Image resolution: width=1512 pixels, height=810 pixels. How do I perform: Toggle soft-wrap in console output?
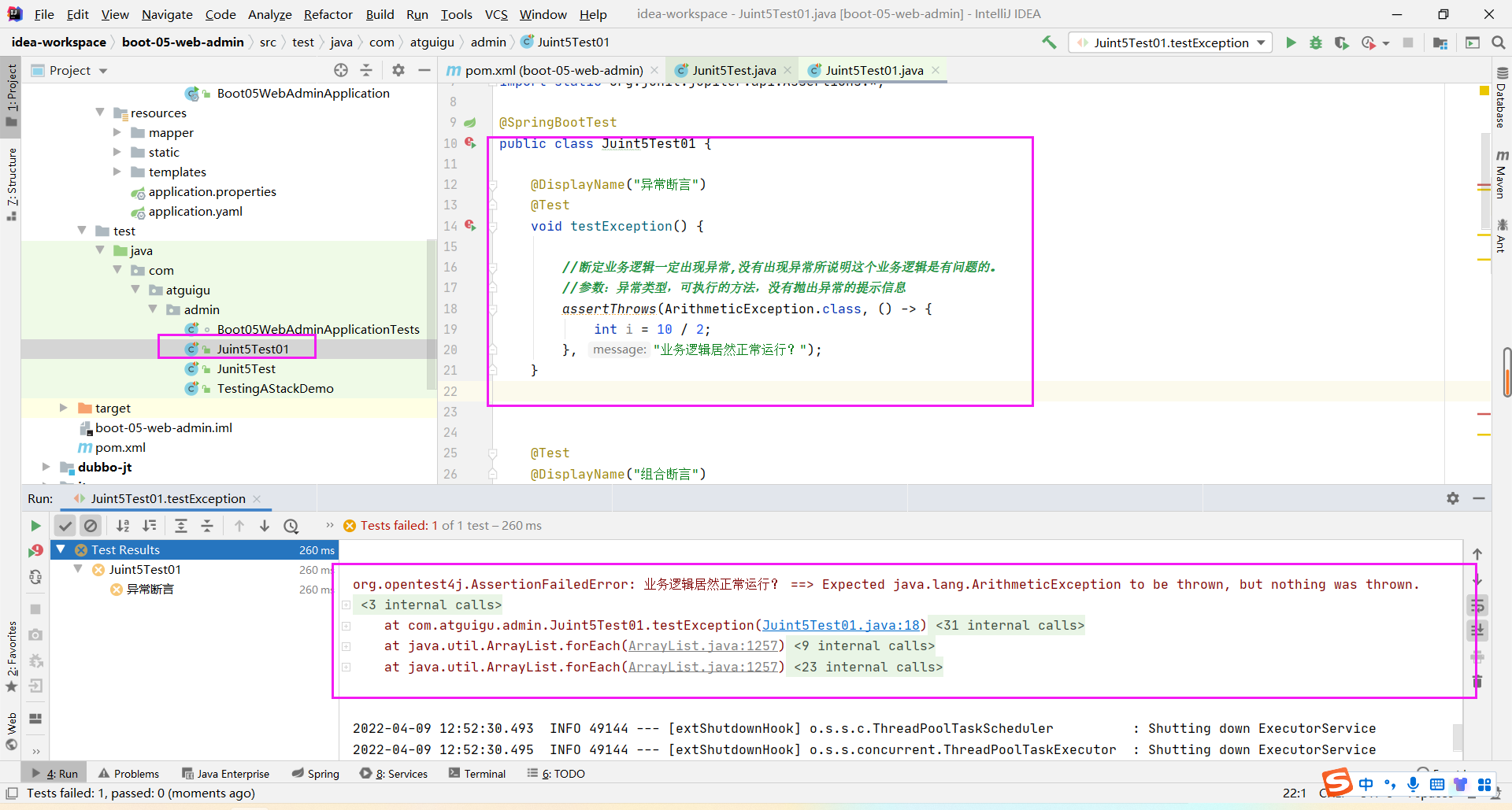tap(1477, 605)
